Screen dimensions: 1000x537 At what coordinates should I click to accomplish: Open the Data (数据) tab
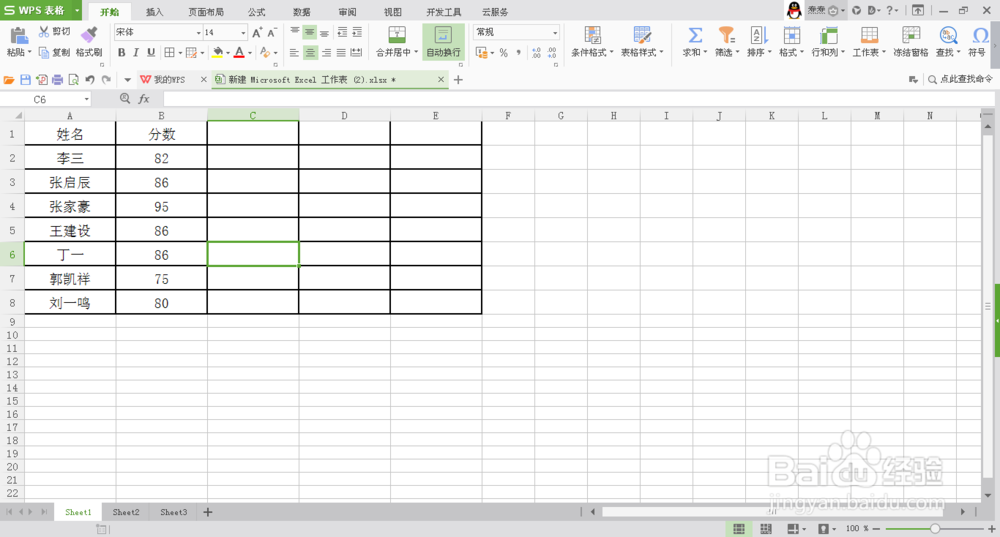point(302,12)
